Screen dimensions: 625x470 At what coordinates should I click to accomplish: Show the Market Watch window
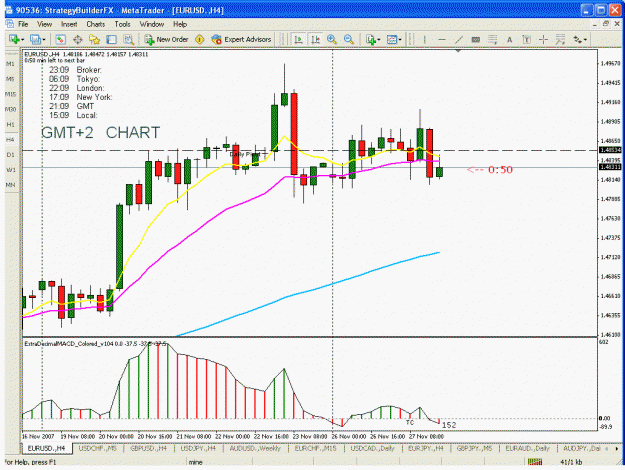pos(60,39)
